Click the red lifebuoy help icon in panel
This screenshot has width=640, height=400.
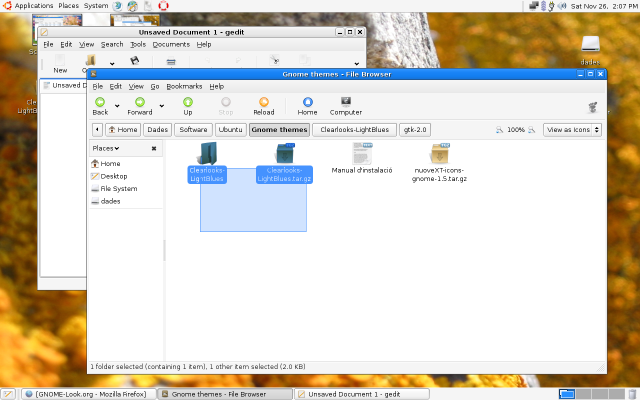pyautogui.click(x=163, y=6)
